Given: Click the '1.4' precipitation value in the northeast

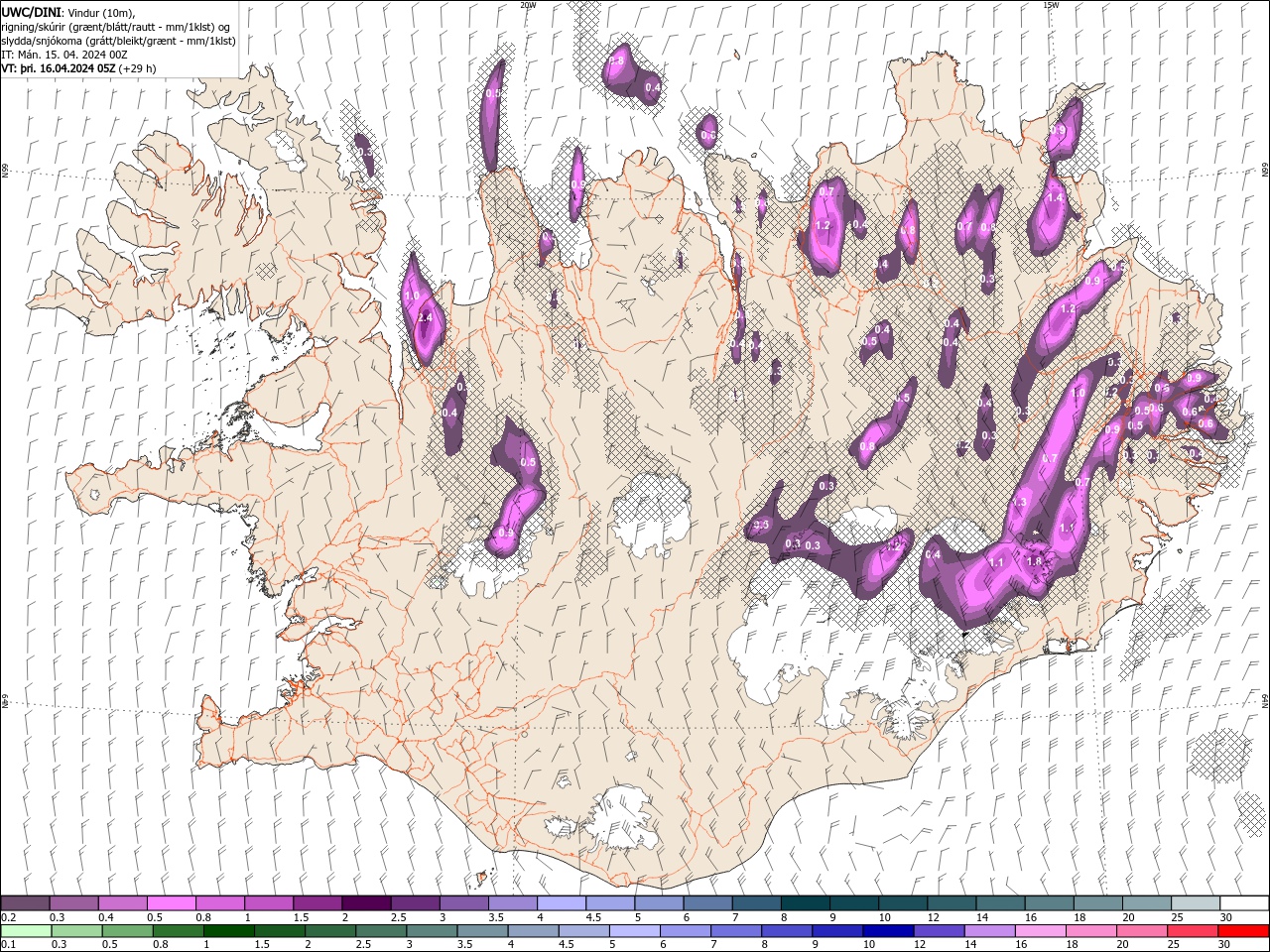Looking at the screenshot, I should pos(1055,197).
